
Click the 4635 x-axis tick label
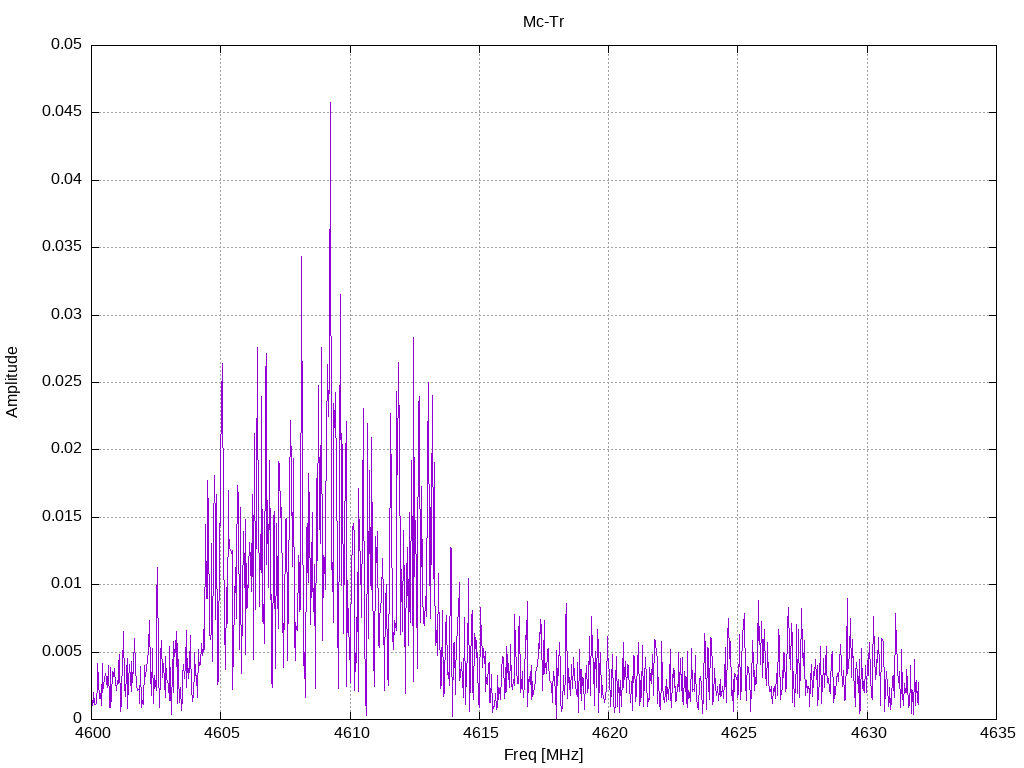pos(996,733)
